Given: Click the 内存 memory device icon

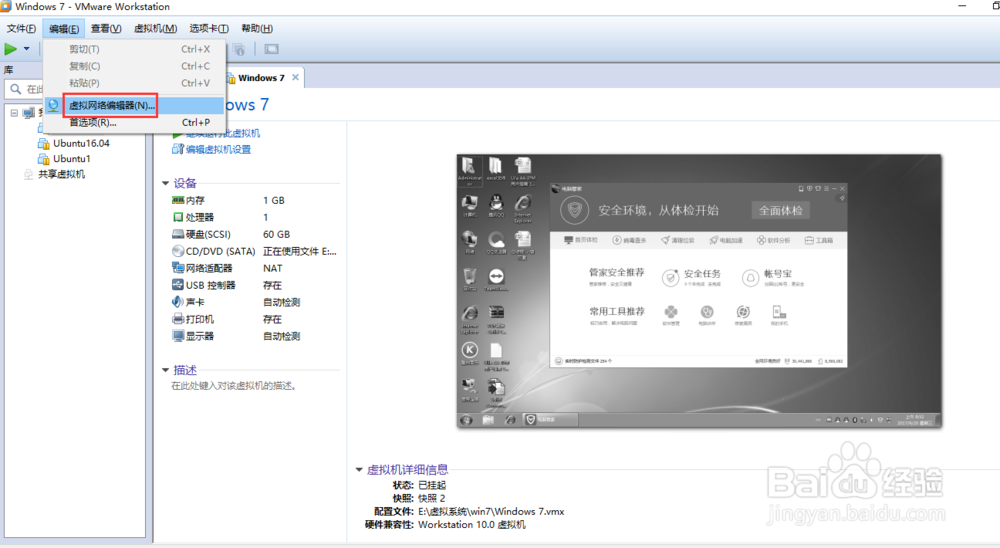Looking at the screenshot, I should (x=178, y=200).
